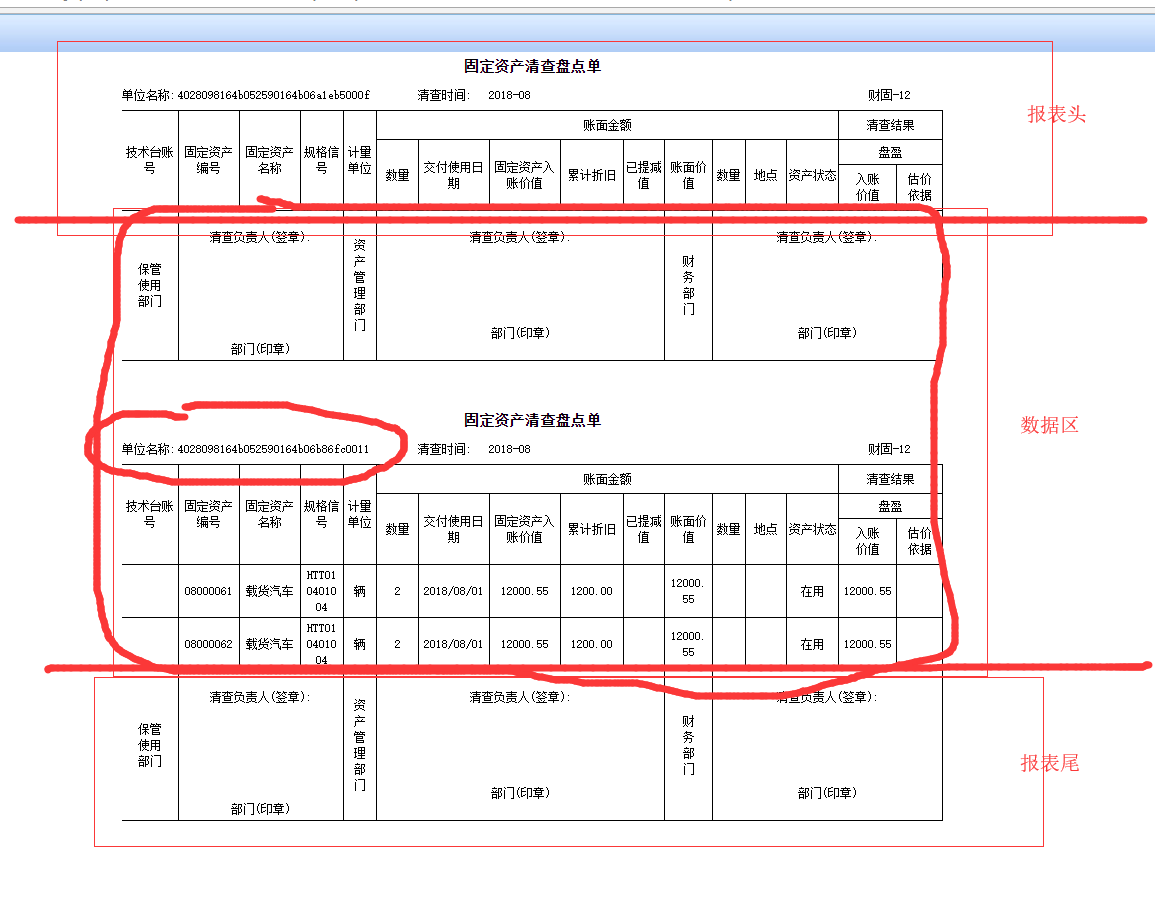Select date 2018/08/01 in row 08000062
This screenshot has width=1155, height=902.
(x=453, y=644)
